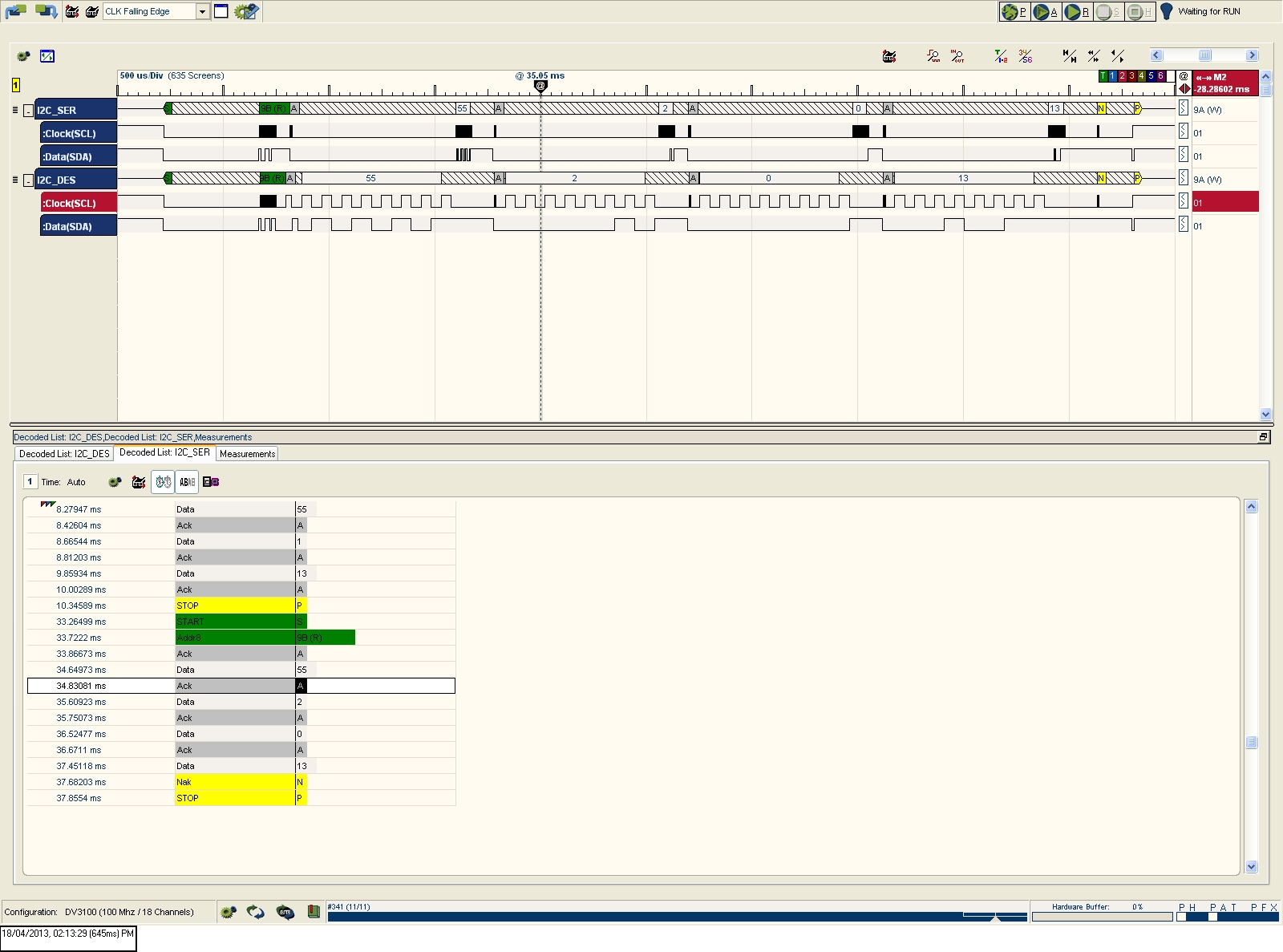Click the decoded list scrollbar down arrow
1283x952 pixels.
1251,866
